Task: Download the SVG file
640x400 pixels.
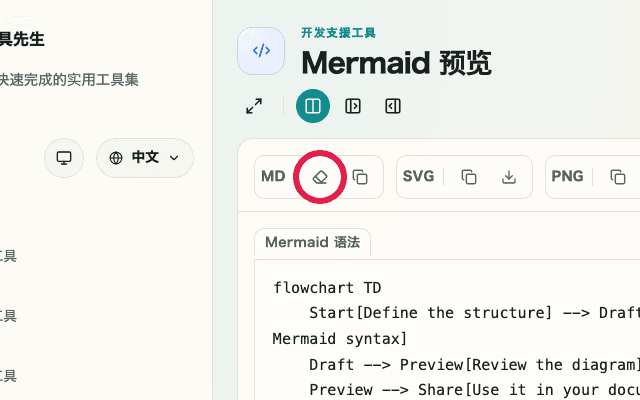Action: 509,177
